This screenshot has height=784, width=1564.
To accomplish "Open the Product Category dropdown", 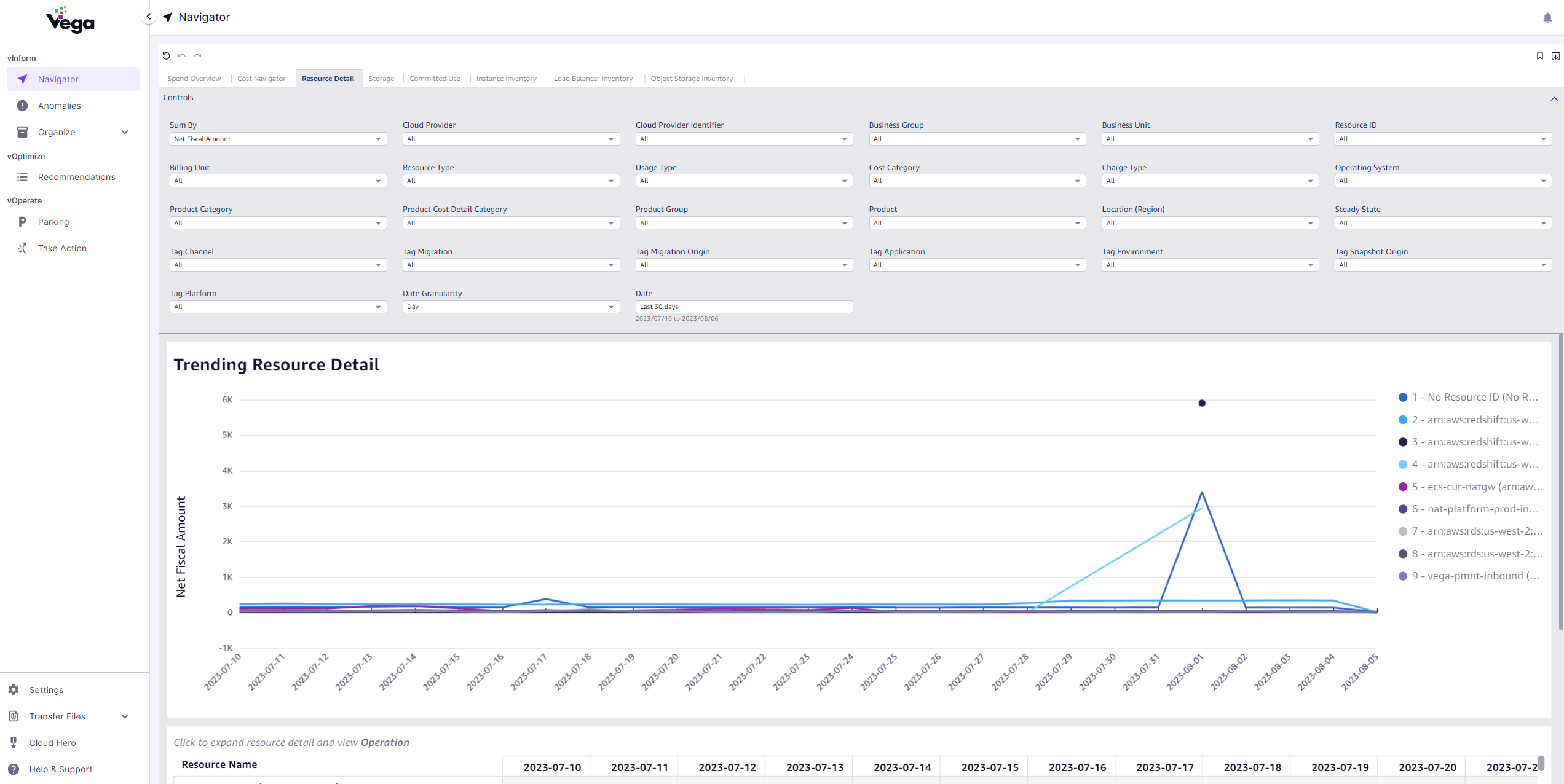I will [x=278, y=223].
